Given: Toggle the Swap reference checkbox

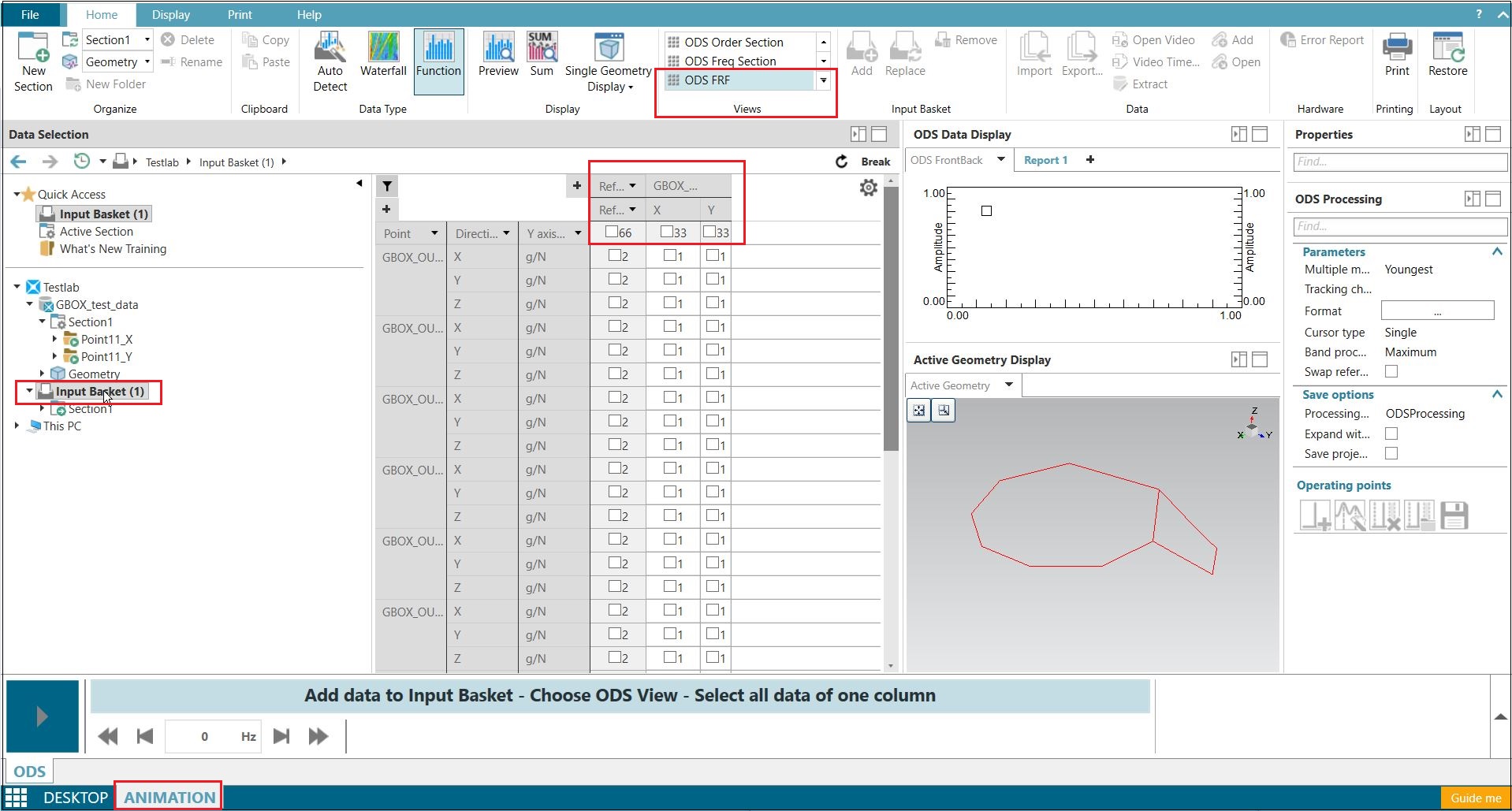Looking at the screenshot, I should pyautogui.click(x=1392, y=371).
